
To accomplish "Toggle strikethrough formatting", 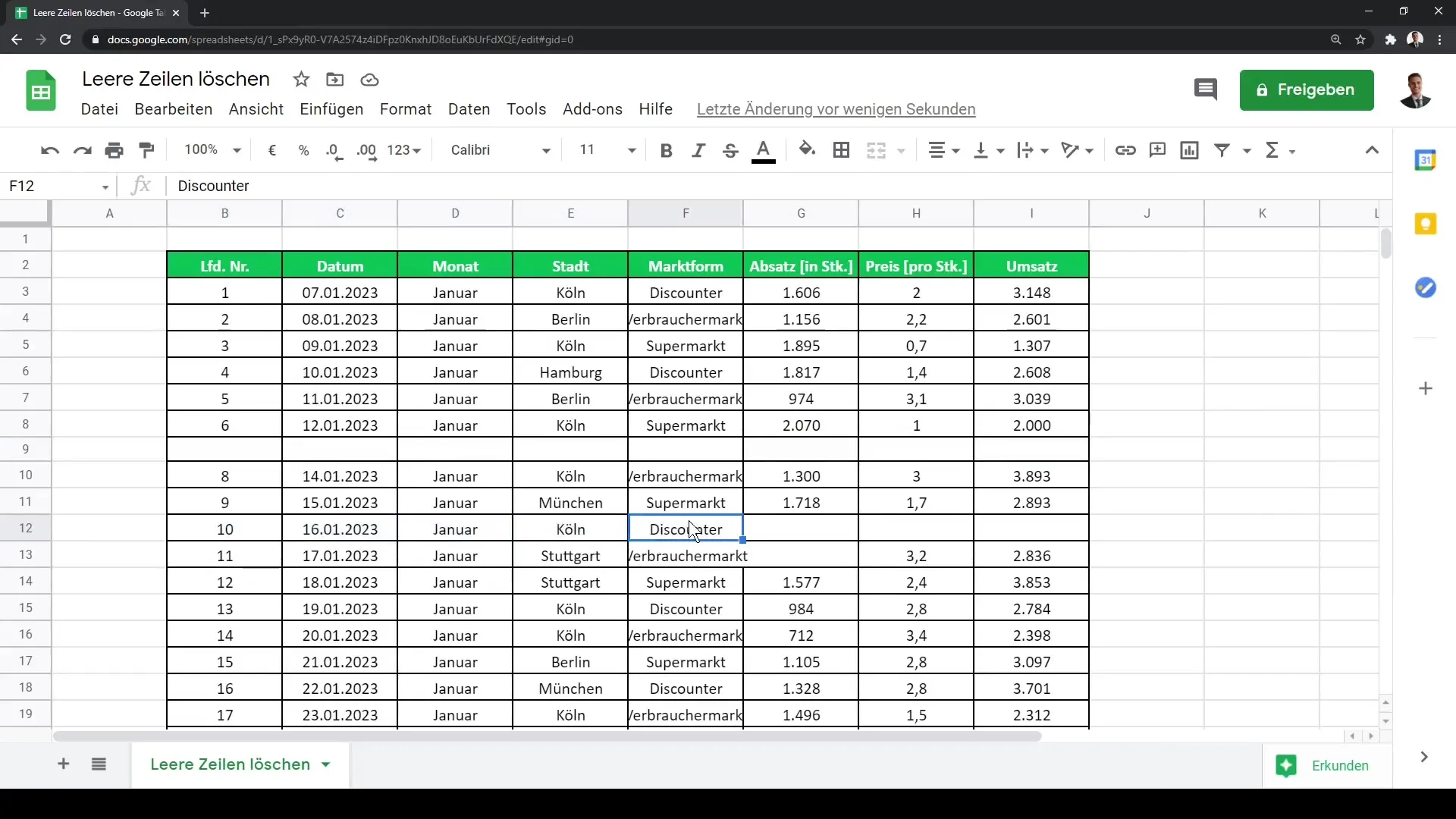I will click(x=730, y=150).
